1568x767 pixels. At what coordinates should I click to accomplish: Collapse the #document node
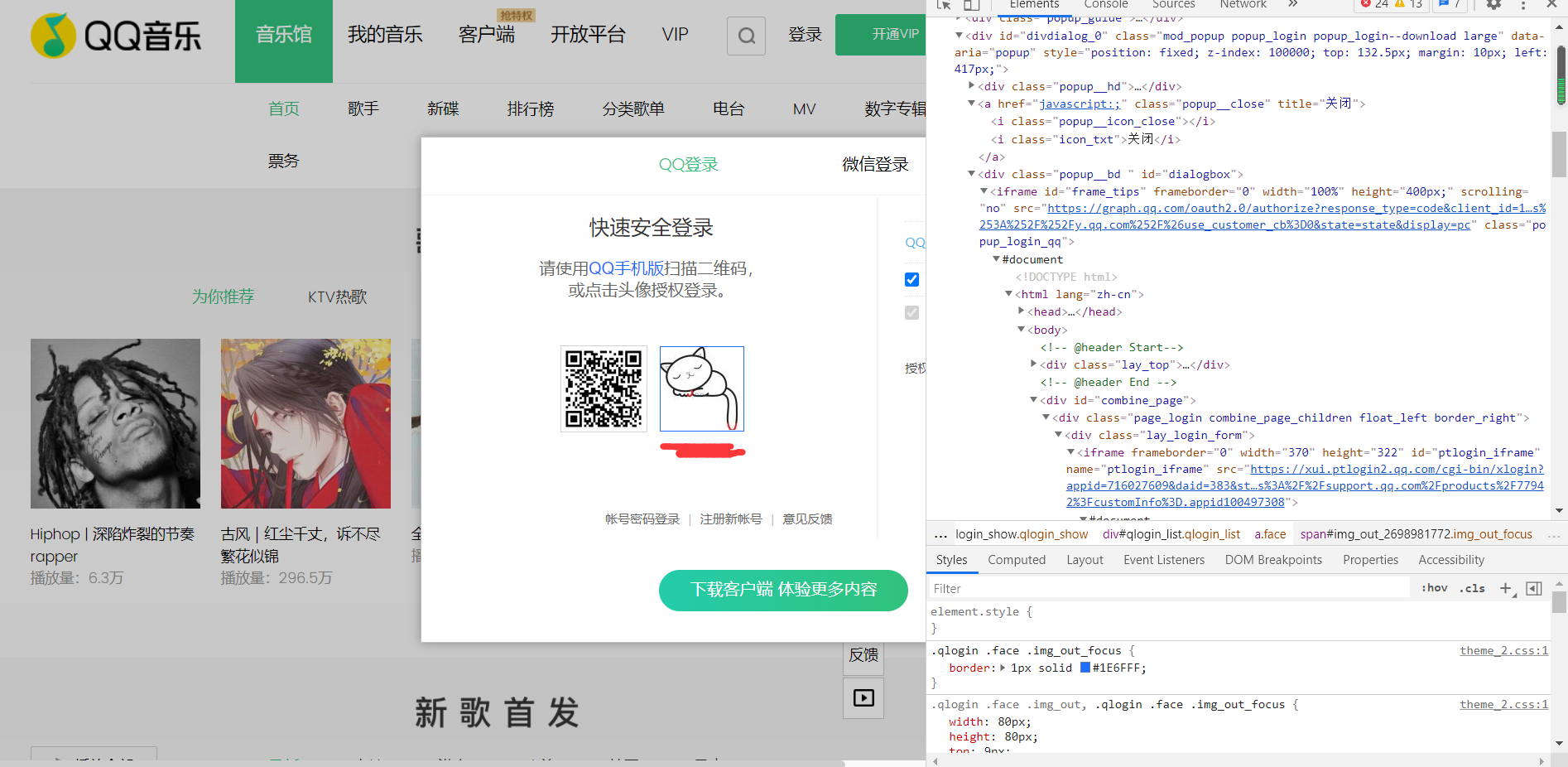coord(996,259)
